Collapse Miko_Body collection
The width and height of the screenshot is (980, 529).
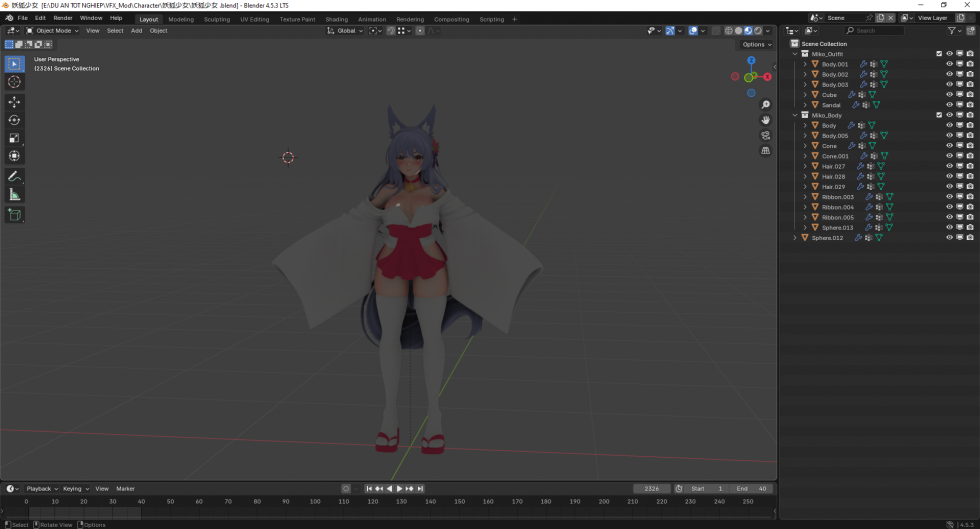(795, 115)
